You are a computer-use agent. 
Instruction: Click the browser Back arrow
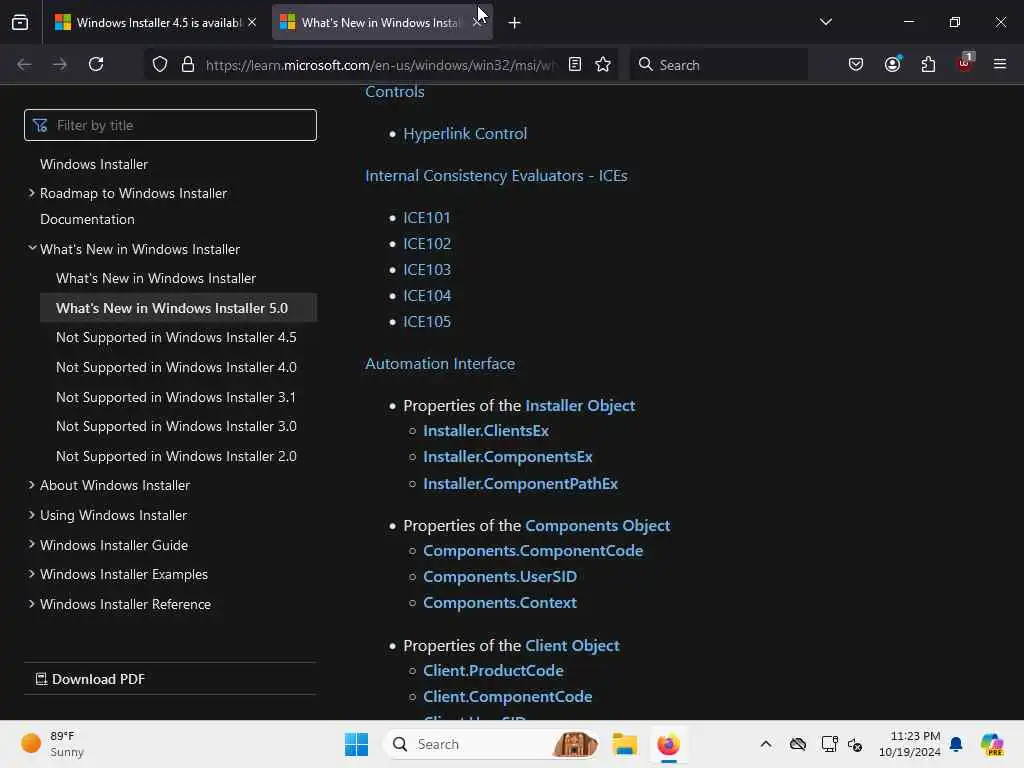tap(24, 64)
